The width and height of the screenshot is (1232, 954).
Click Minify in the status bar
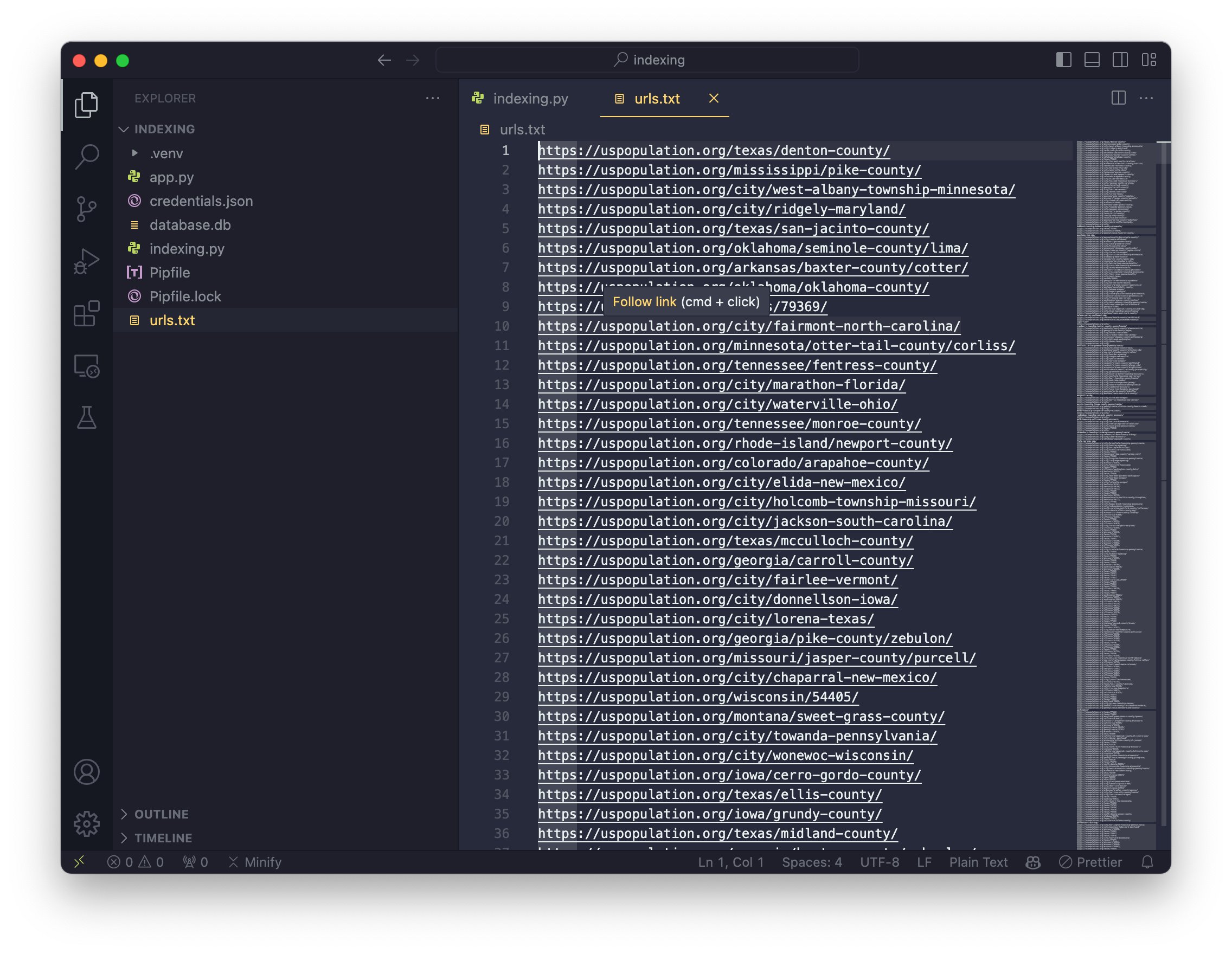click(x=255, y=862)
